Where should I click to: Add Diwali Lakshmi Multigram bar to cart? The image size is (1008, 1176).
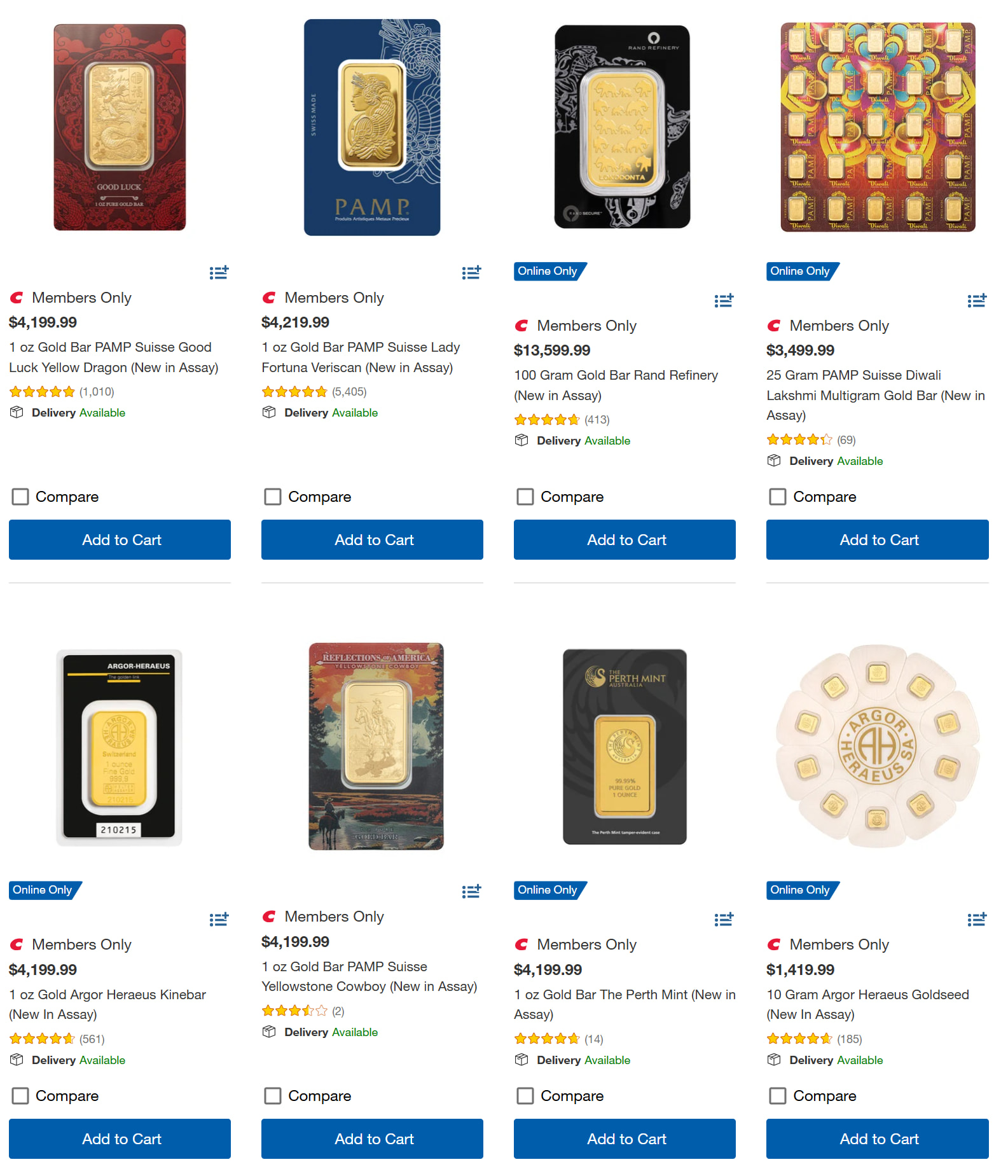click(877, 540)
